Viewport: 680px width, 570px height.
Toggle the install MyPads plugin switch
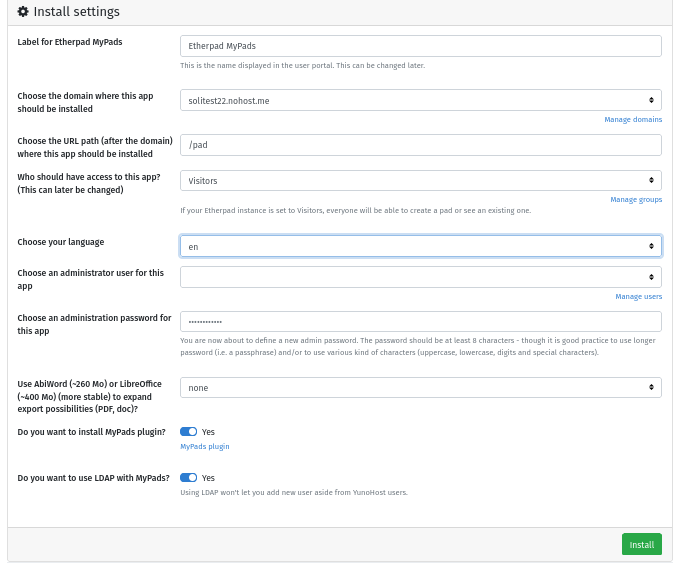pos(189,432)
